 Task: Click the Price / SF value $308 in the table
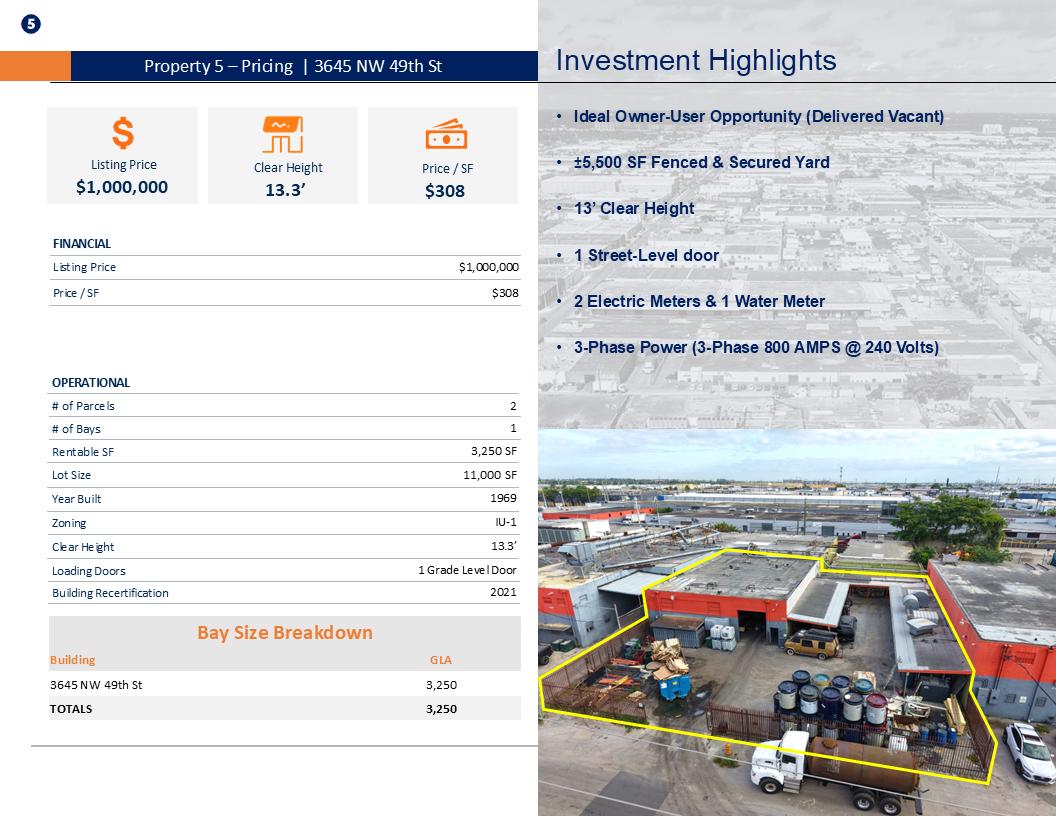505,293
